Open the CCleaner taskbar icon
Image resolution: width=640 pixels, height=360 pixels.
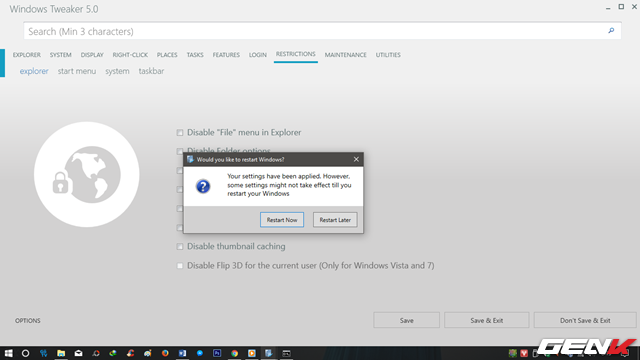coord(130,353)
